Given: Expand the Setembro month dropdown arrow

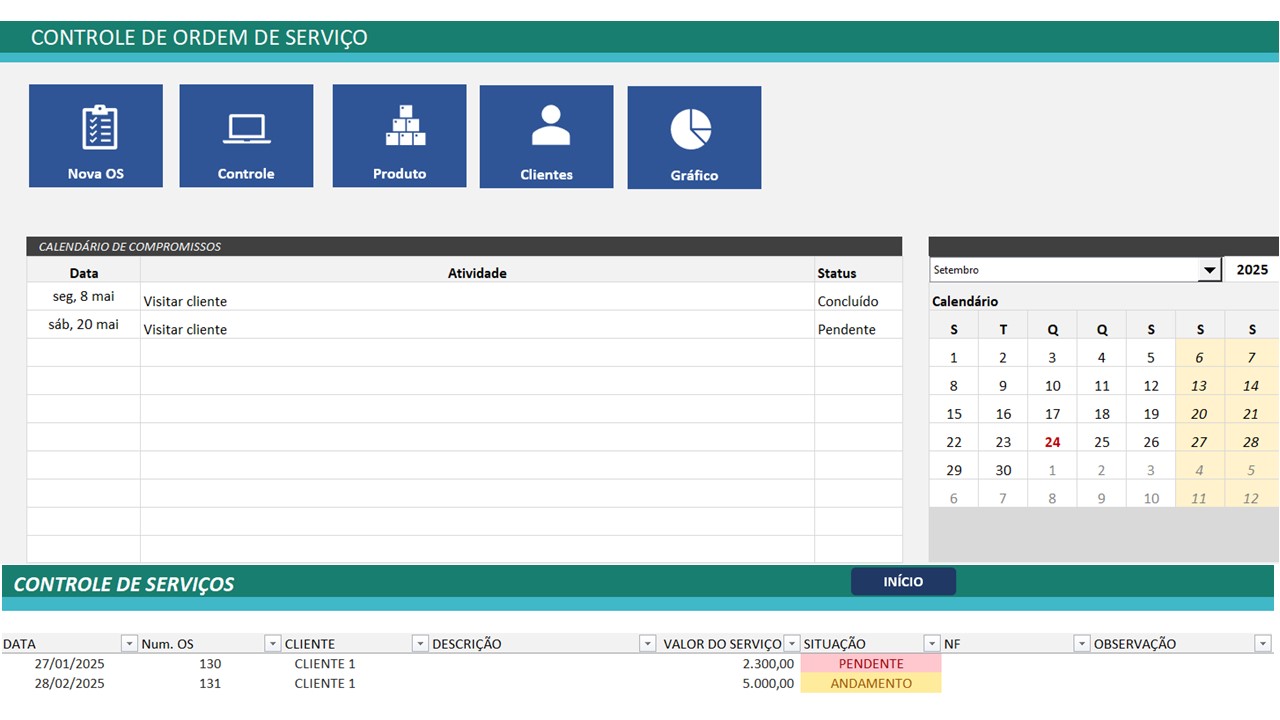Looking at the screenshot, I should (x=1210, y=270).
